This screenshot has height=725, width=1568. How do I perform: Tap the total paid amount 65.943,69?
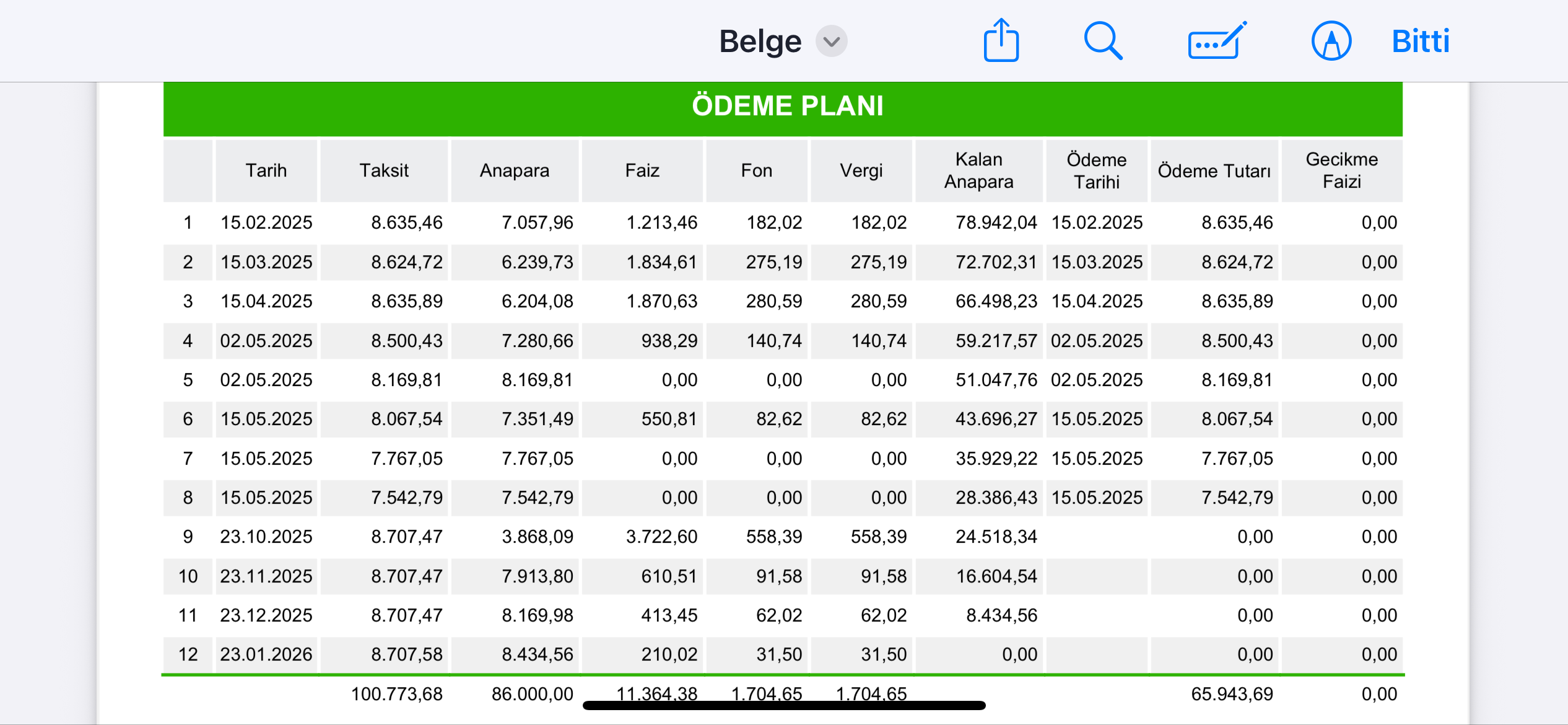coord(1232,693)
